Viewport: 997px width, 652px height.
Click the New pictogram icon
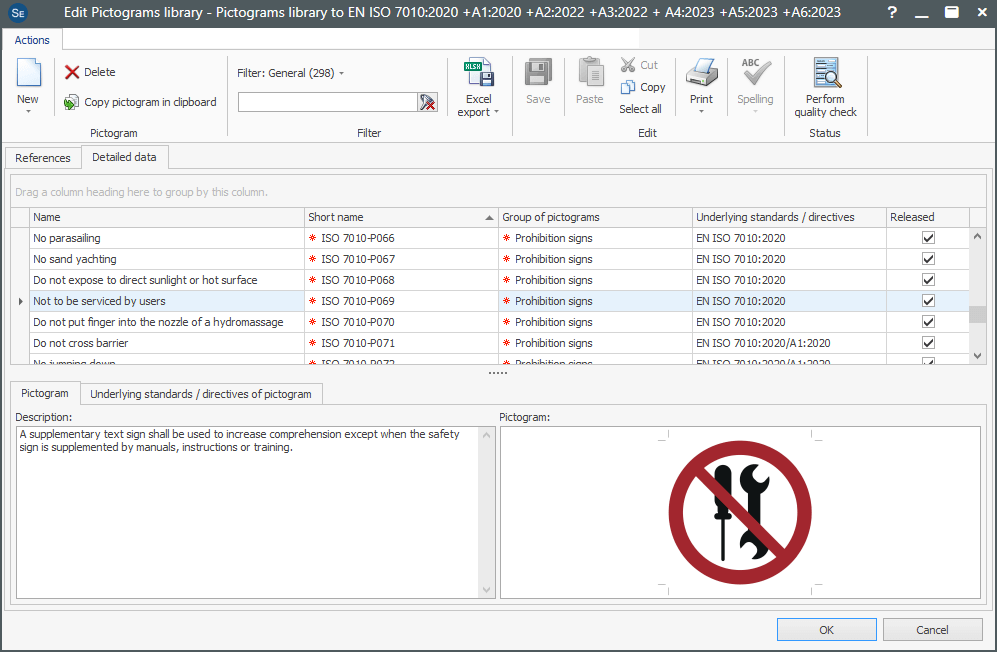tap(28, 74)
